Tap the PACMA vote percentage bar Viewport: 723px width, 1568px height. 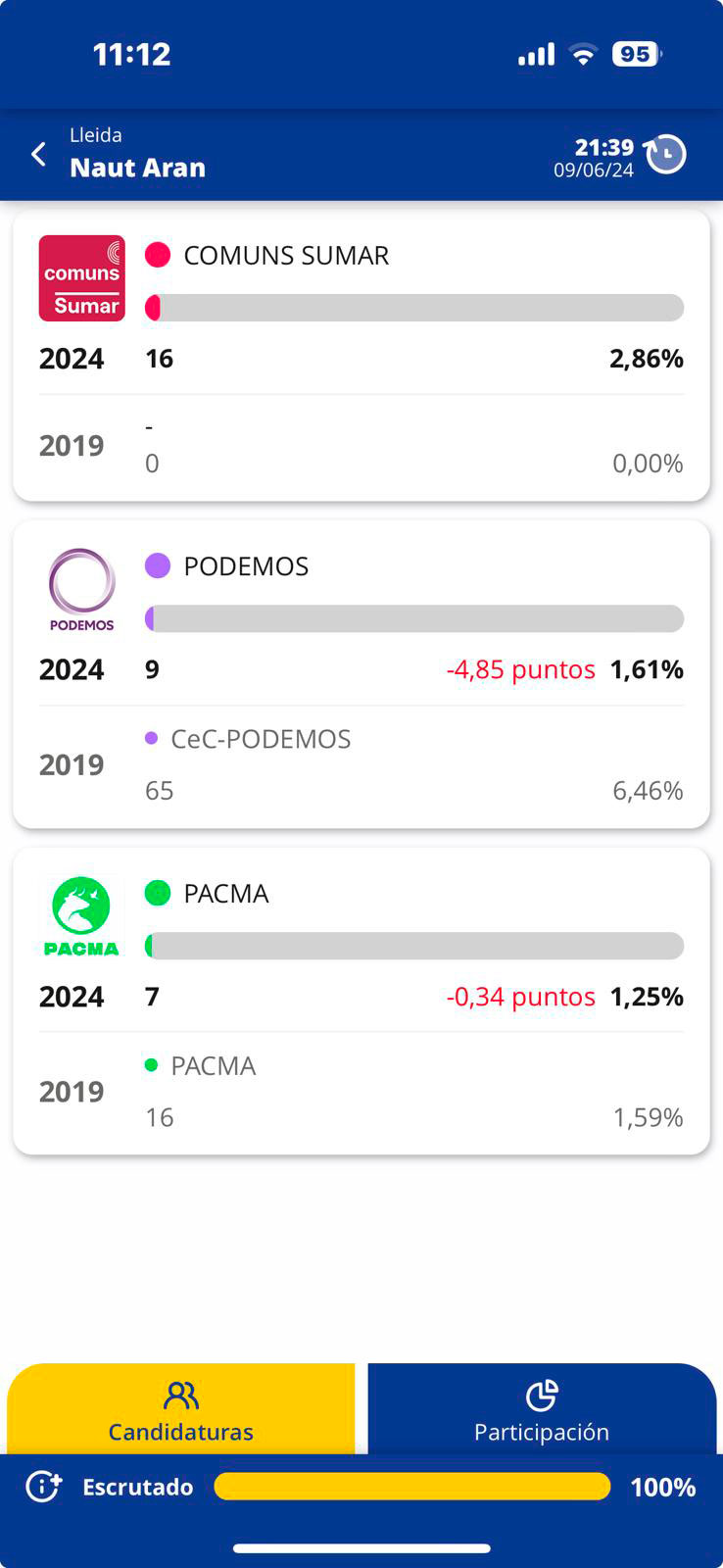point(414,946)
